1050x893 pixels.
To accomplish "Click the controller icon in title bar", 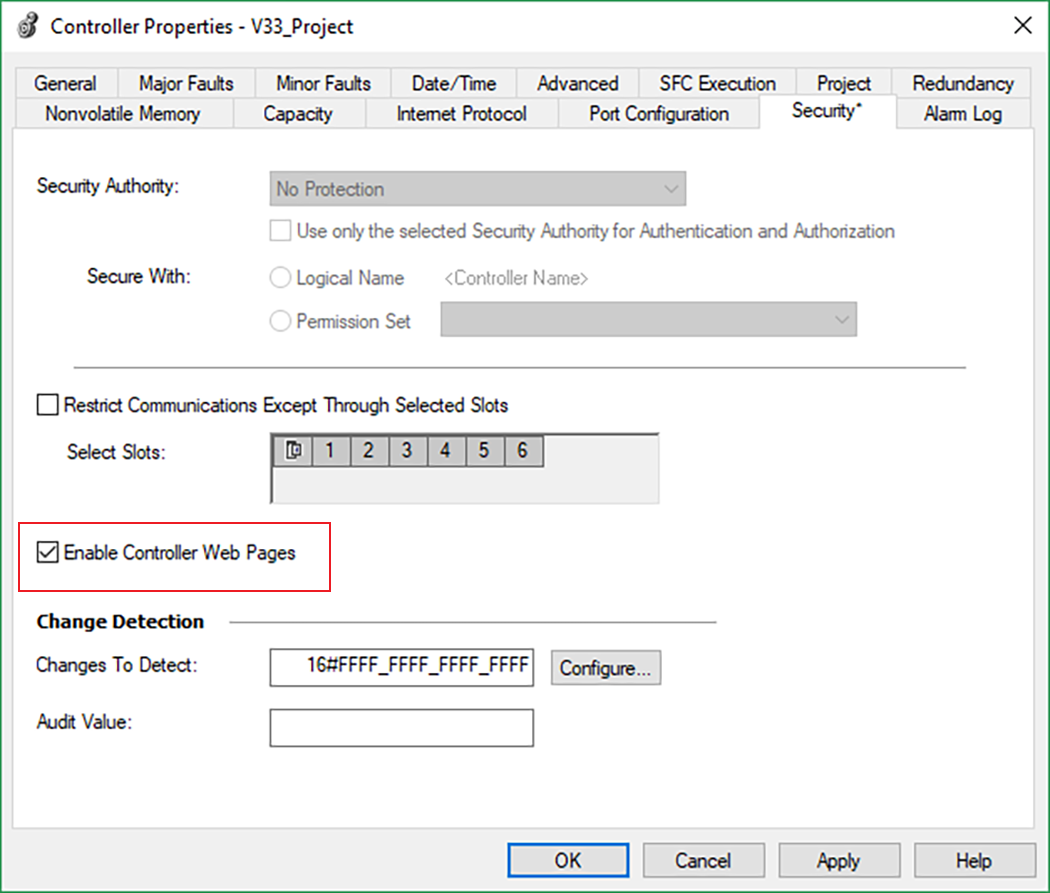I will click(x=29, y=26).
